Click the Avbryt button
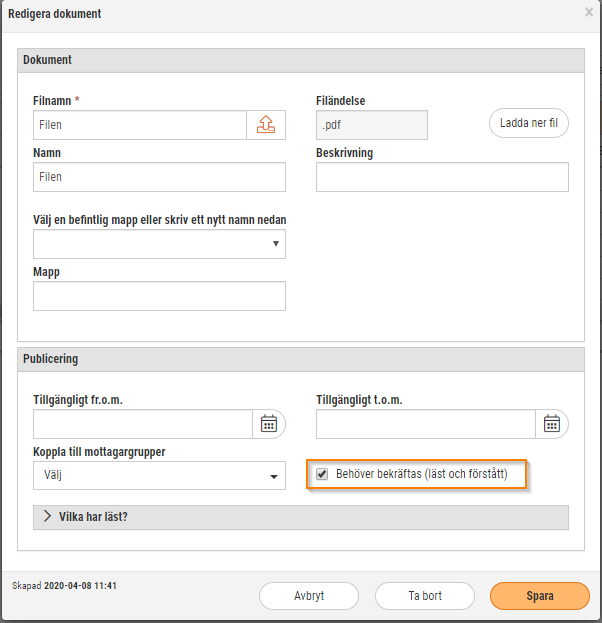Image resolution: width=602 pixels, height=623 pixels. click(309, 596)
